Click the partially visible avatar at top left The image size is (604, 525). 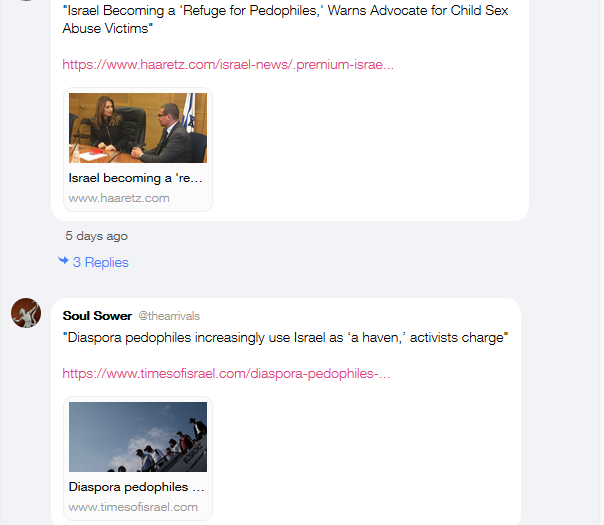coord(26,1)
